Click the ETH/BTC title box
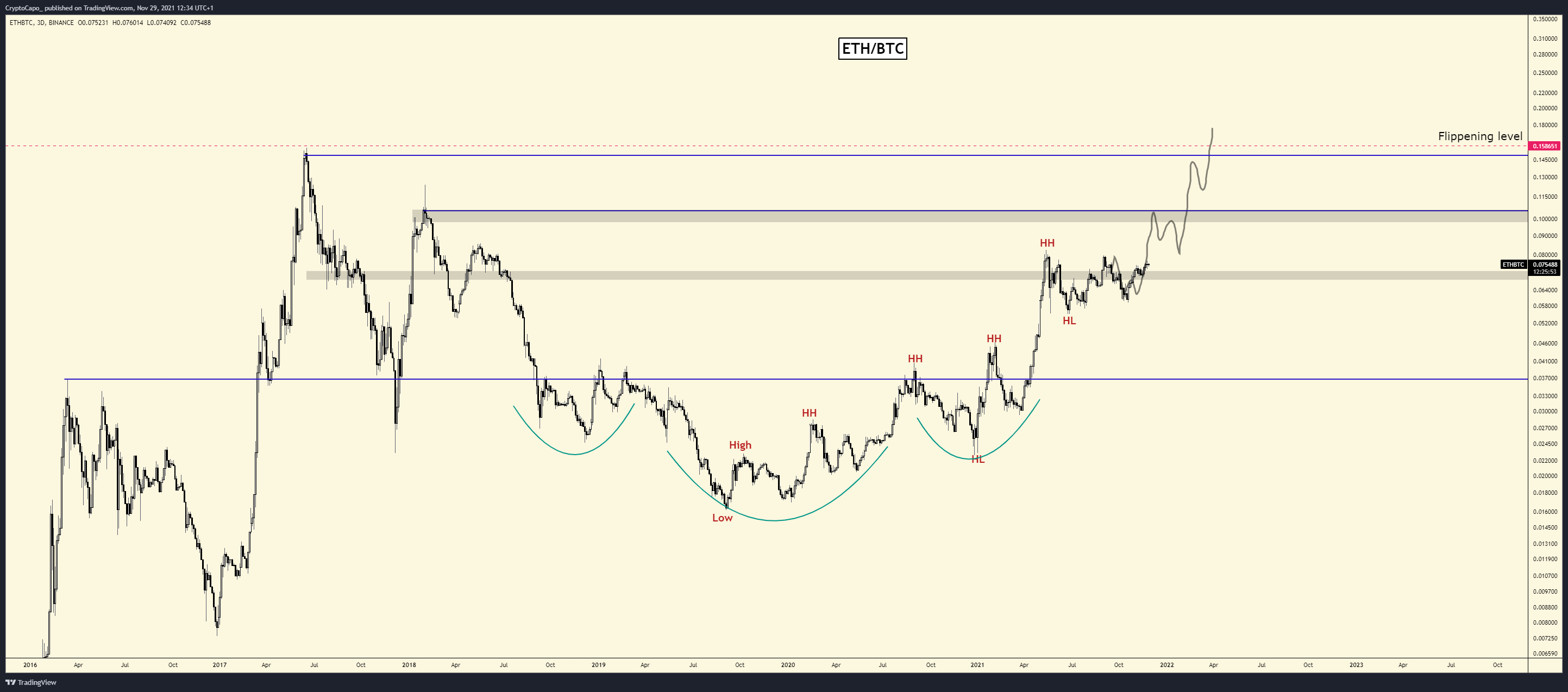1568x692 pixels. click(872, 49)
